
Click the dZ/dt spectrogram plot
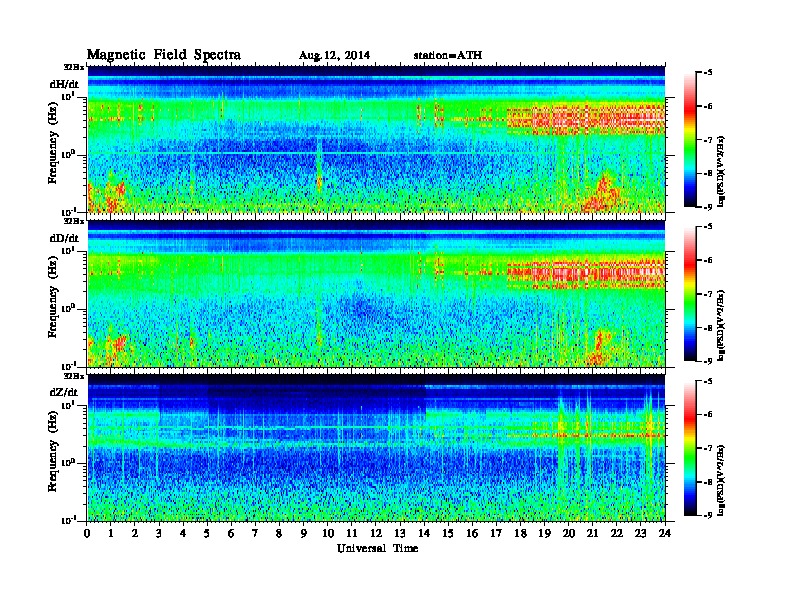pyautogui.click(x=376, y=448)
